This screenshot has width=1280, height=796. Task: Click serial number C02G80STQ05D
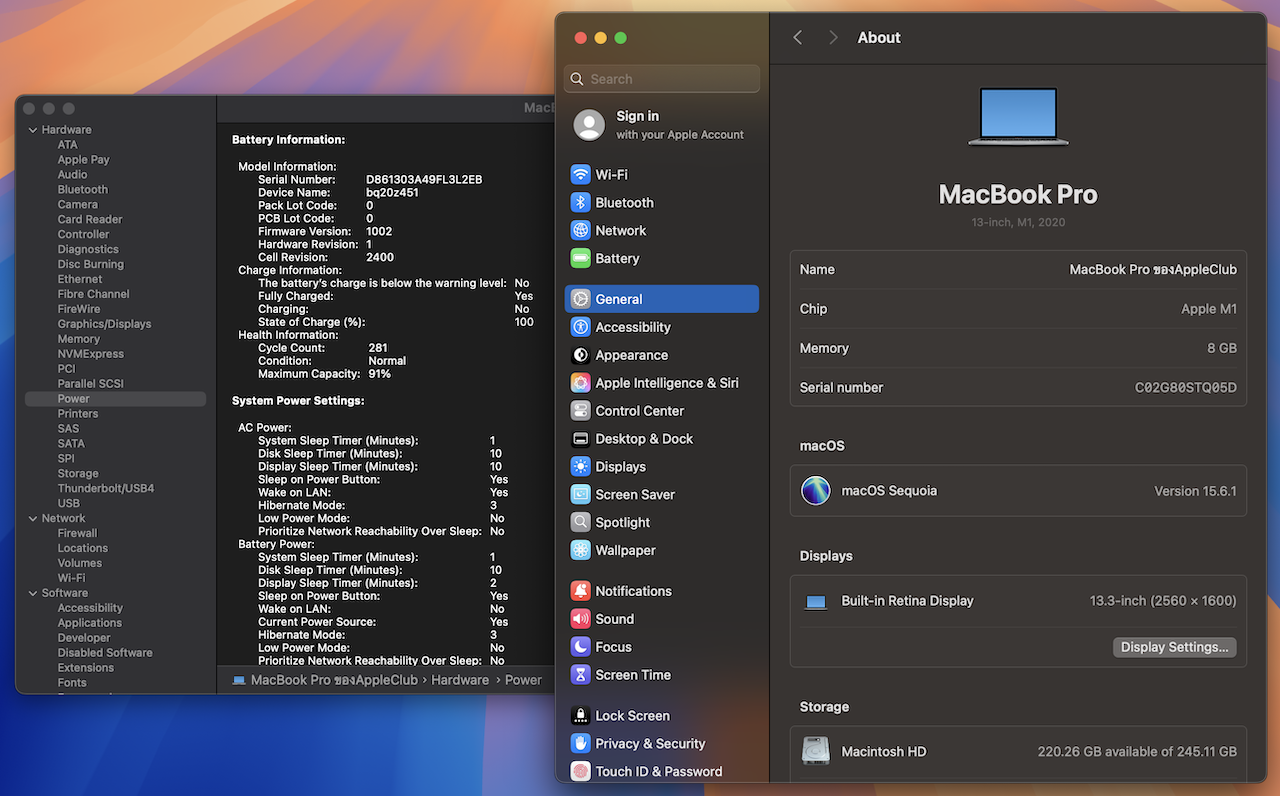[x=1186, y=388]
